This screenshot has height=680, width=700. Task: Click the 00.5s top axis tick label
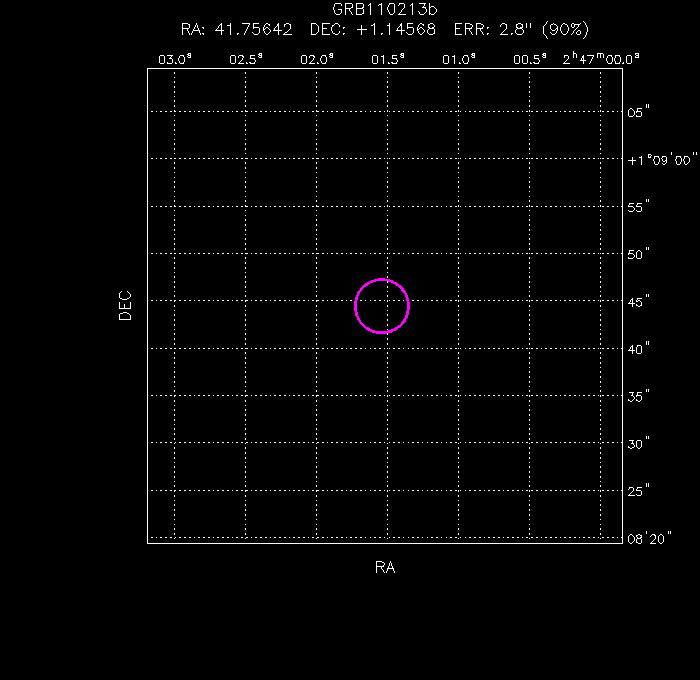(x=529, y=59)
